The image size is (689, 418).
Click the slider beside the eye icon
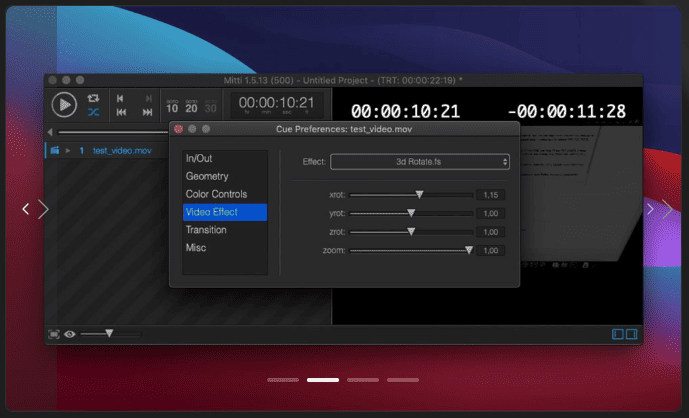tap(111, 334)
